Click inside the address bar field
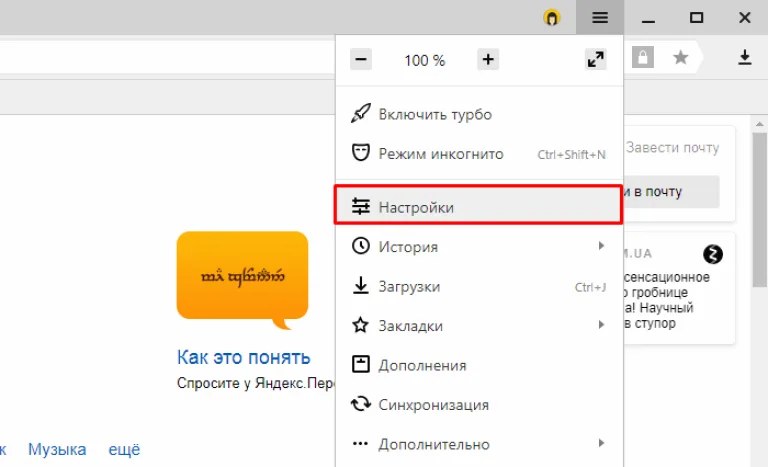The width and height of the screenshot is (768, 467). pyautogui.click(x=168, y=57)
